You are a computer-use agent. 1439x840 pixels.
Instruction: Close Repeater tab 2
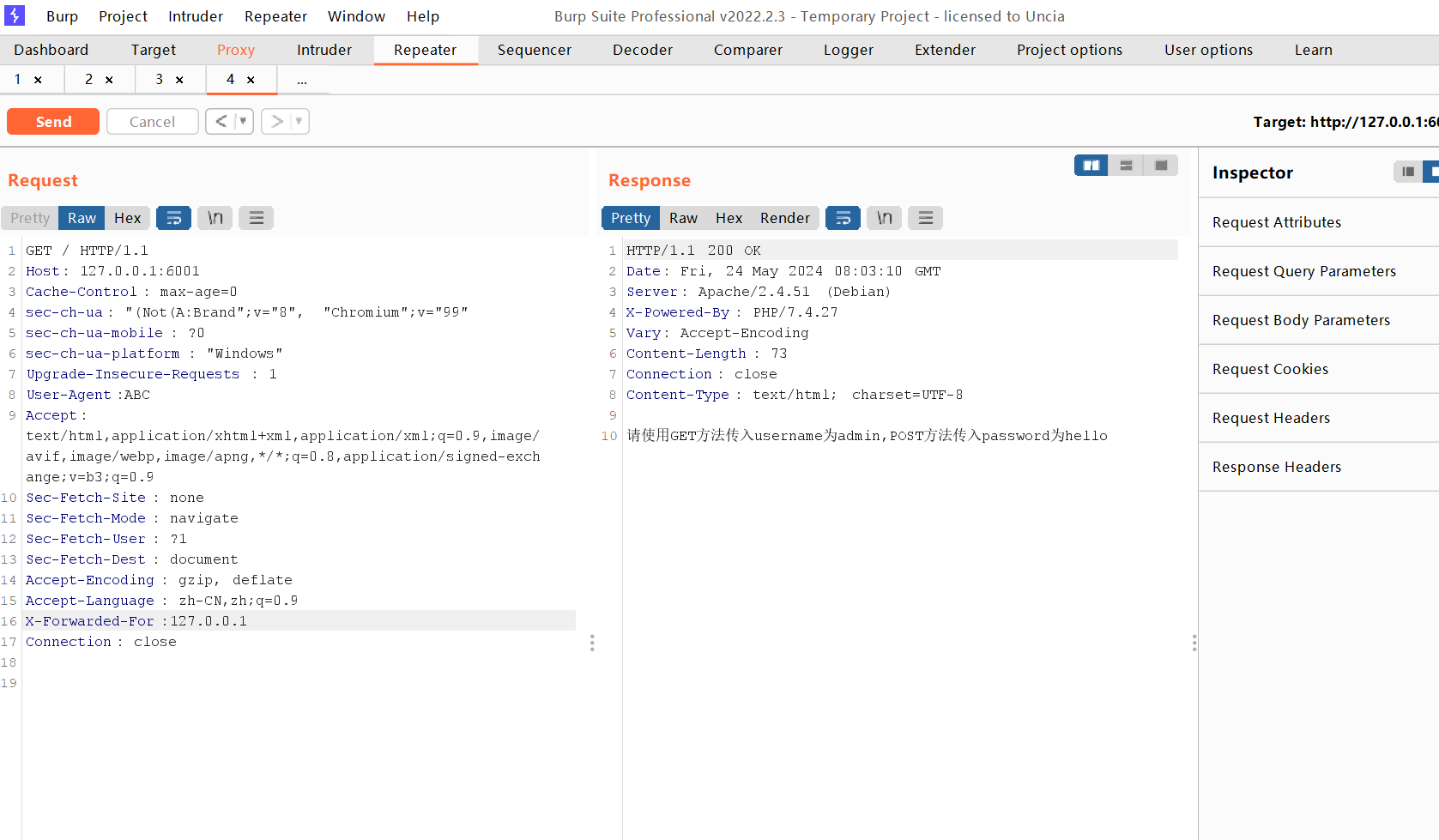[x=109, y=80]
